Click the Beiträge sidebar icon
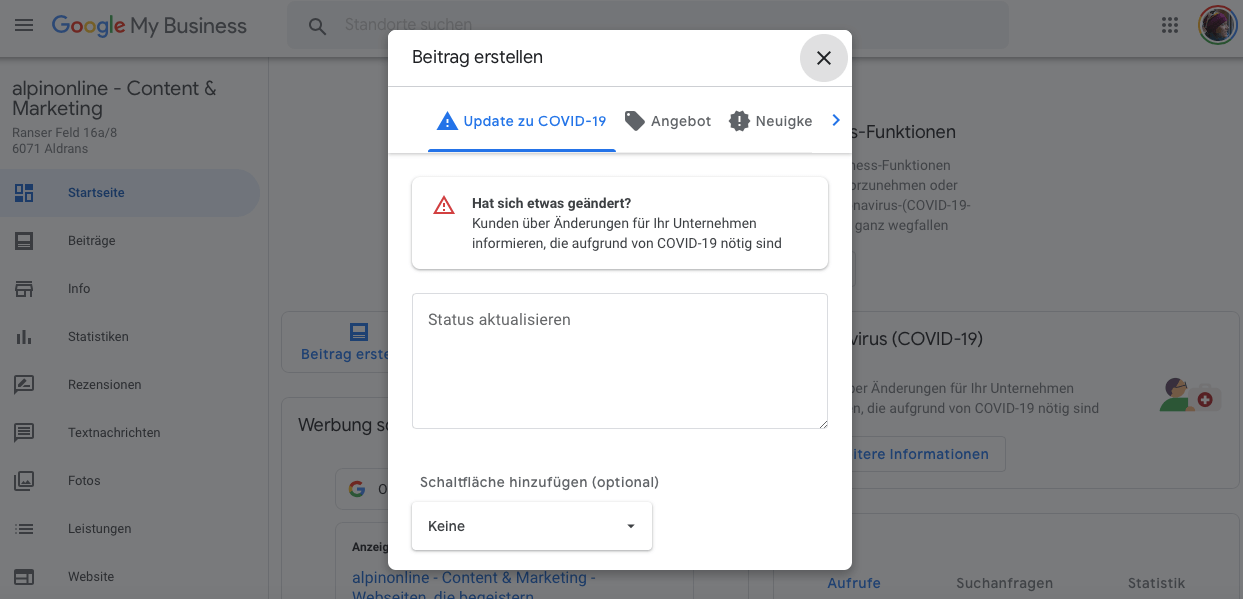The height and width of the screenshot is (599, 1243). point(24,241)
